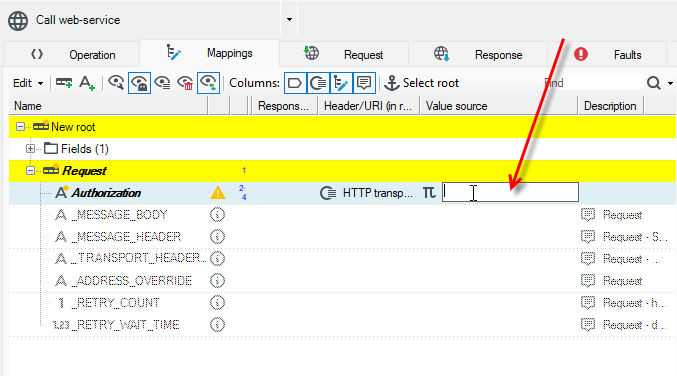
Task: Open the Edit dropdown menu
Action: click(28, 83)
